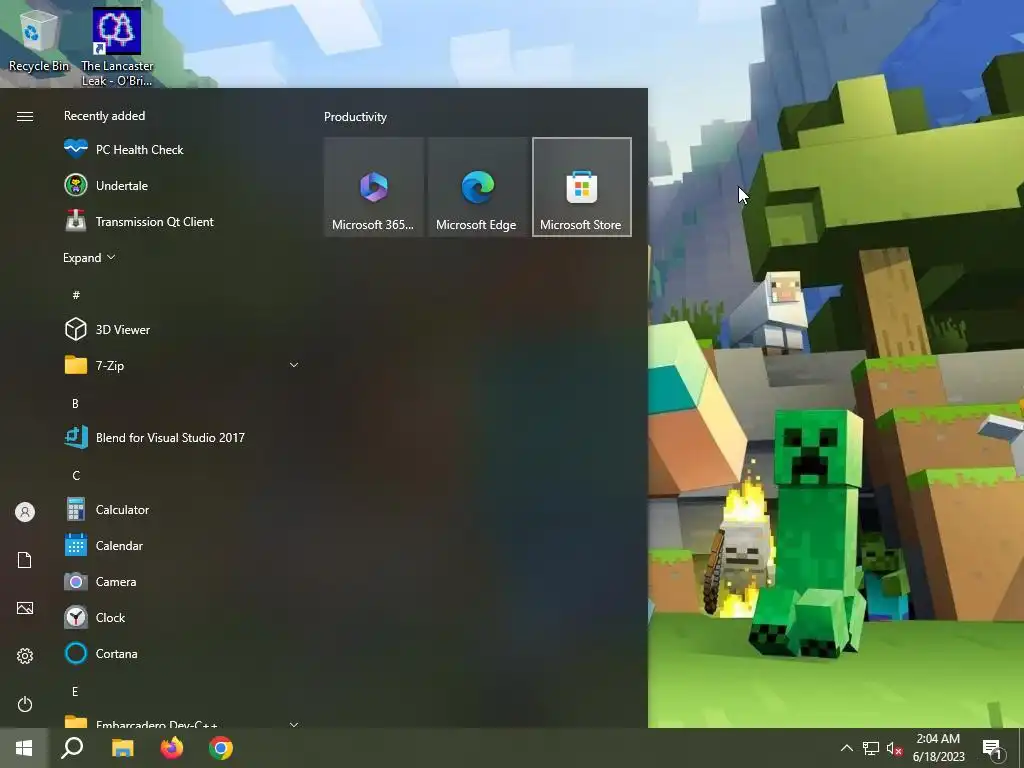Select the Recycle Bin desktop icon
Image resolution: width=1024 pixels, height=768 pixels.
coord(39,40)
